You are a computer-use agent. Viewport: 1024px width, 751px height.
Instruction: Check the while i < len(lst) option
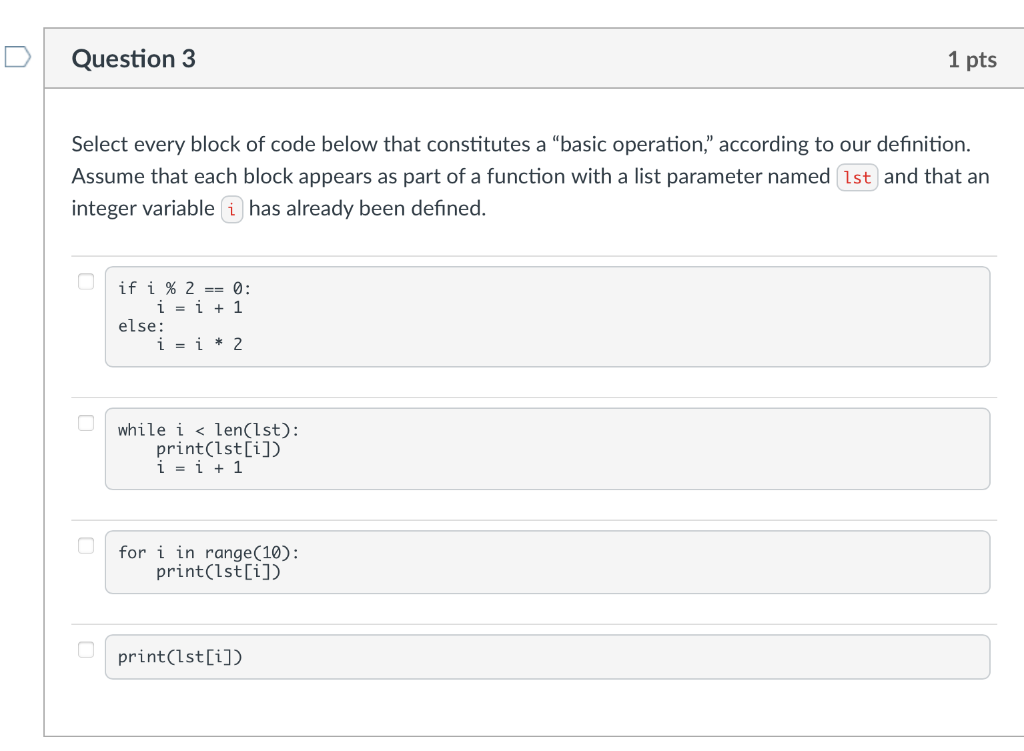tap(85, 423)
